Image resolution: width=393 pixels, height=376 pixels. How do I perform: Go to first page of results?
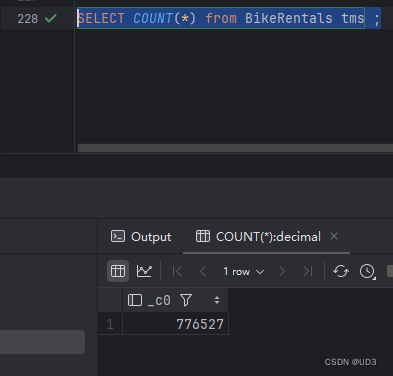177,271
